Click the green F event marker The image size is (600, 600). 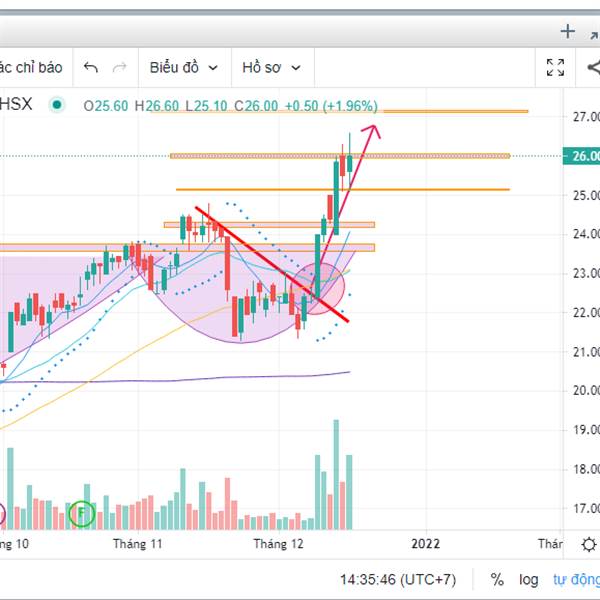[82, 513]
